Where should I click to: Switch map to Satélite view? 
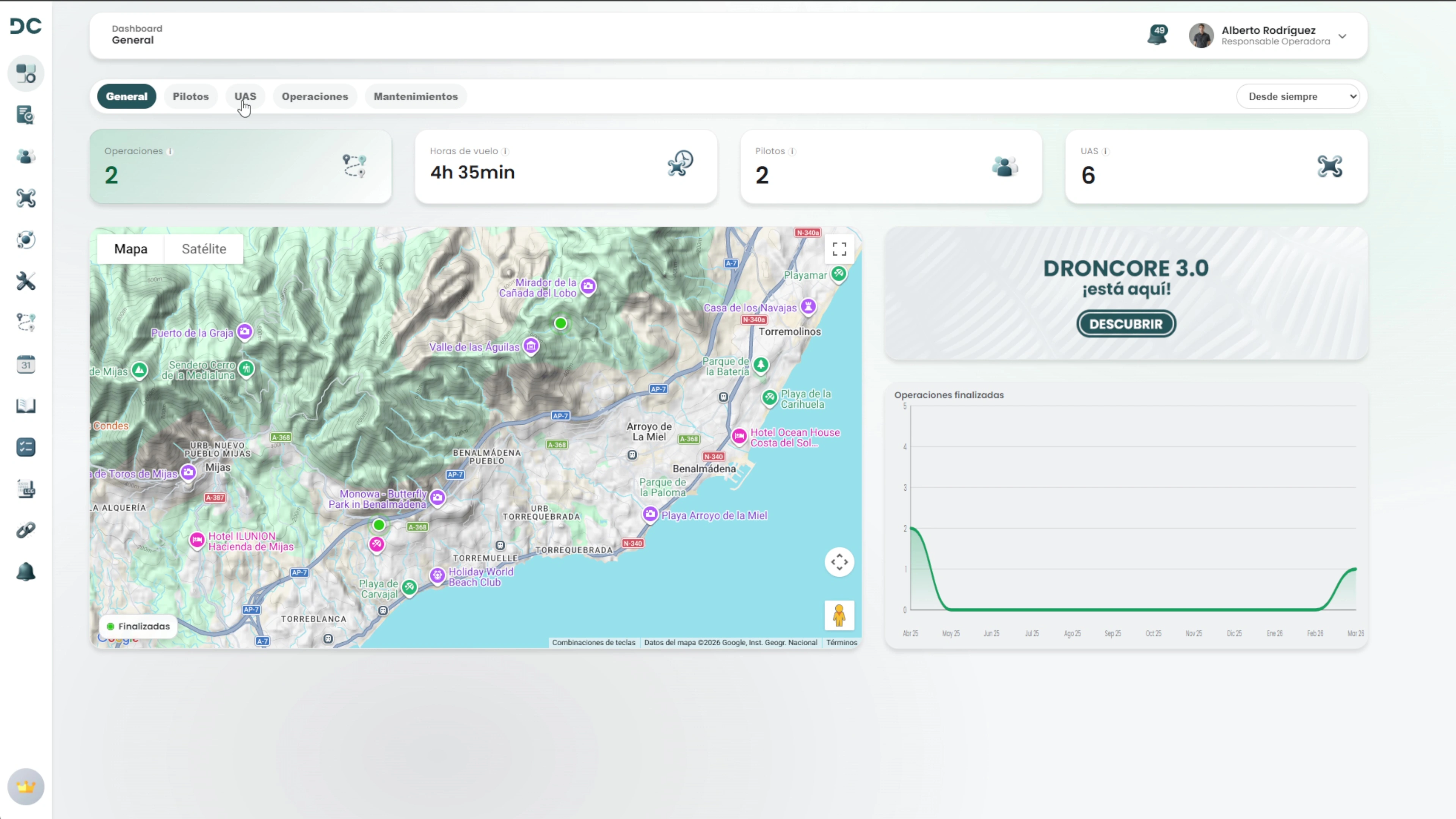click(x=204, y=249)
